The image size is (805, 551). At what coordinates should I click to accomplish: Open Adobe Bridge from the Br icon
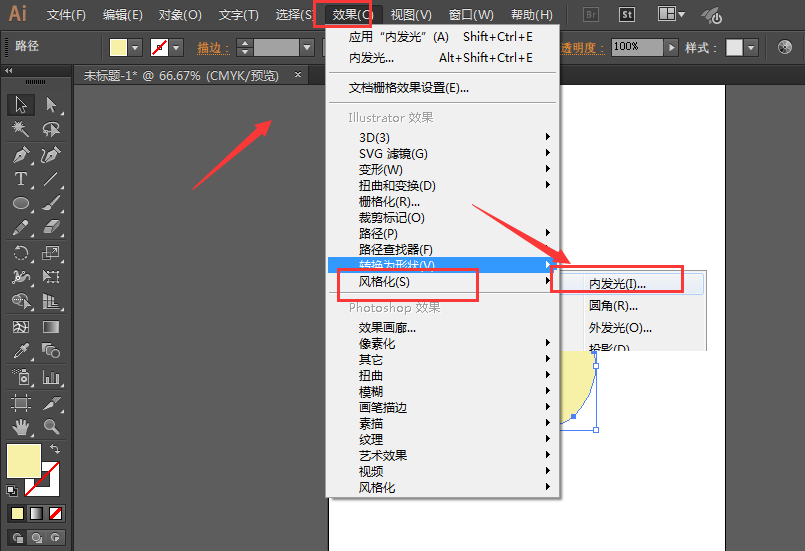point(591,14)
